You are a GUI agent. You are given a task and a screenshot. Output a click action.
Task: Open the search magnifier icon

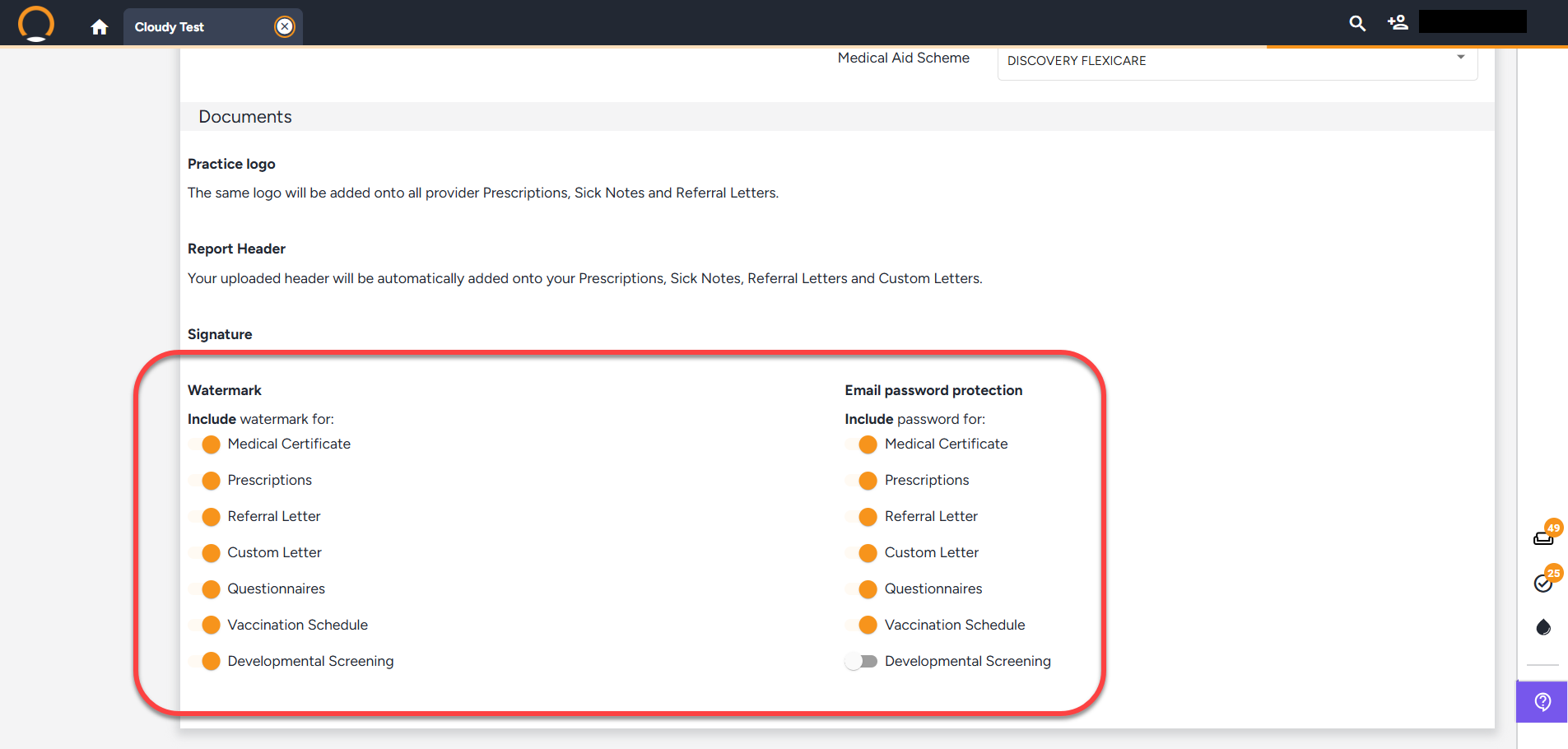1357,23
